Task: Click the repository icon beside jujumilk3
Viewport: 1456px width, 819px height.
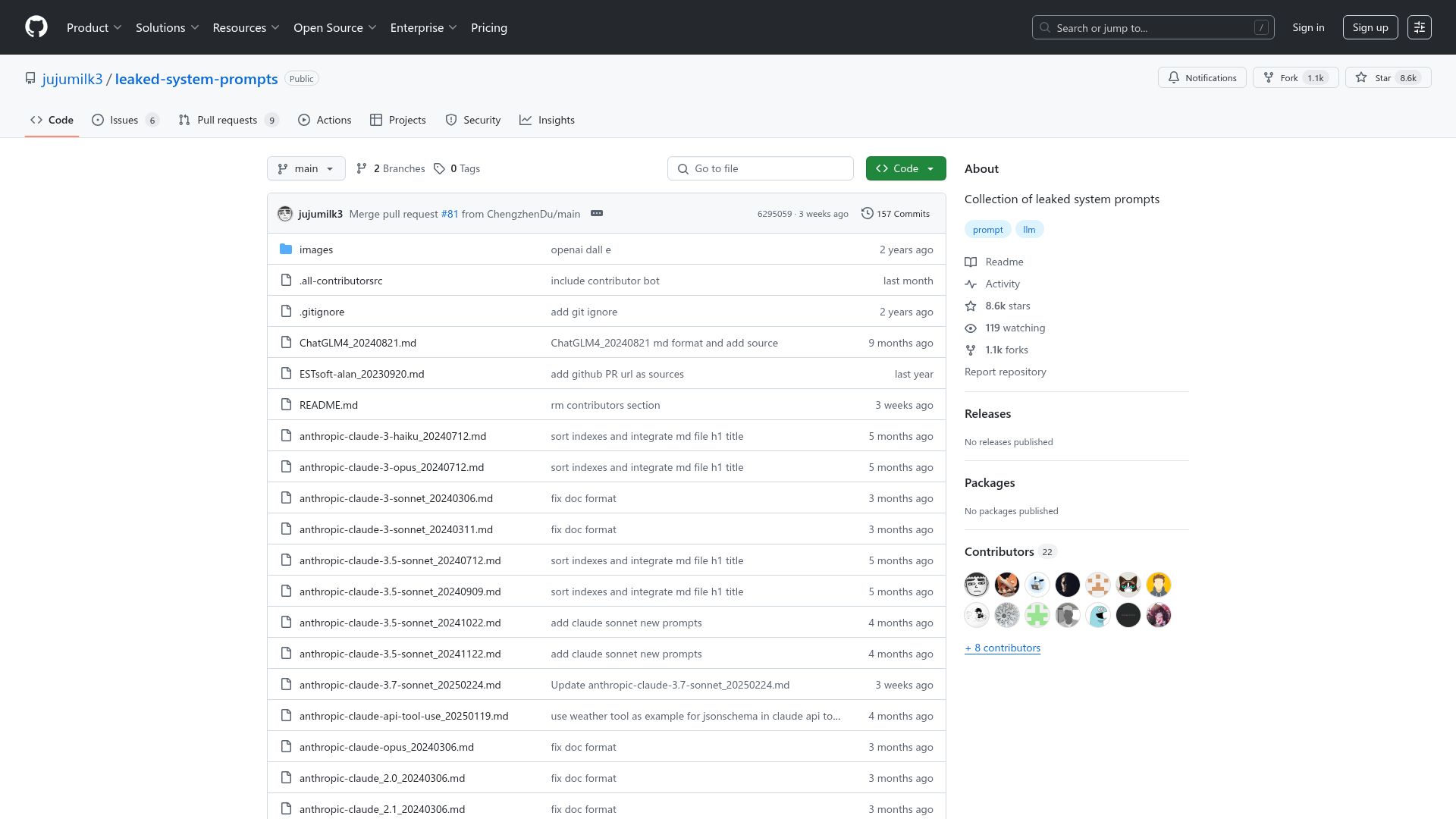Action: (x=30, y=79)
